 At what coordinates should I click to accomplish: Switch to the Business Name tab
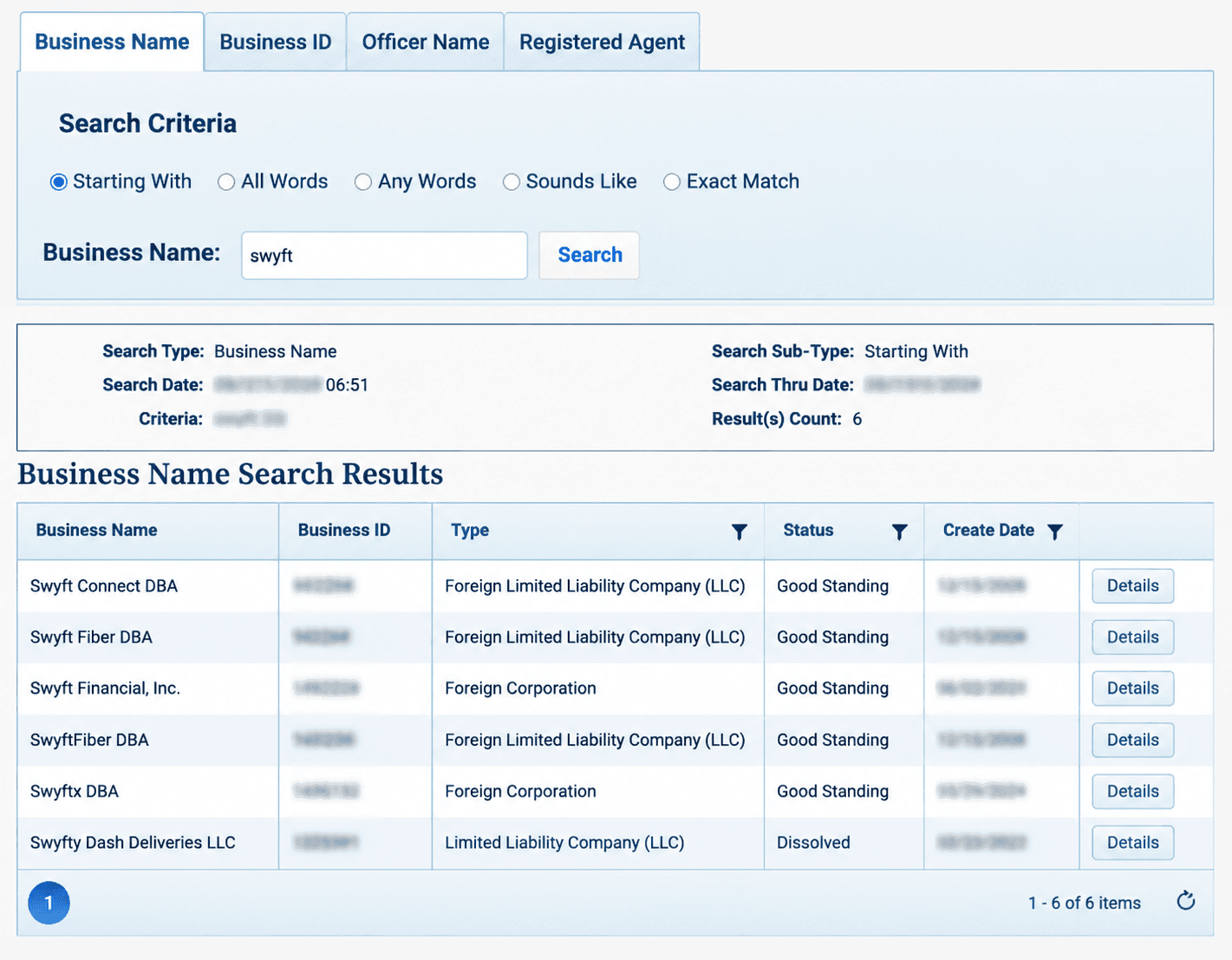click(x=112, y=42)
